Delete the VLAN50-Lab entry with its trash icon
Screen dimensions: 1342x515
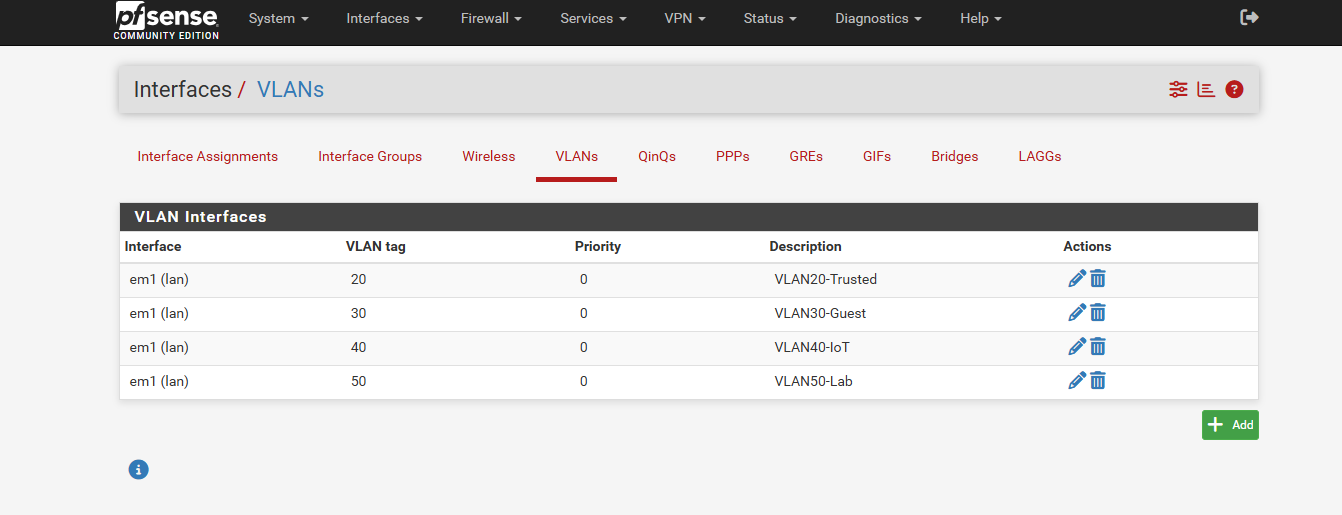1097,381
